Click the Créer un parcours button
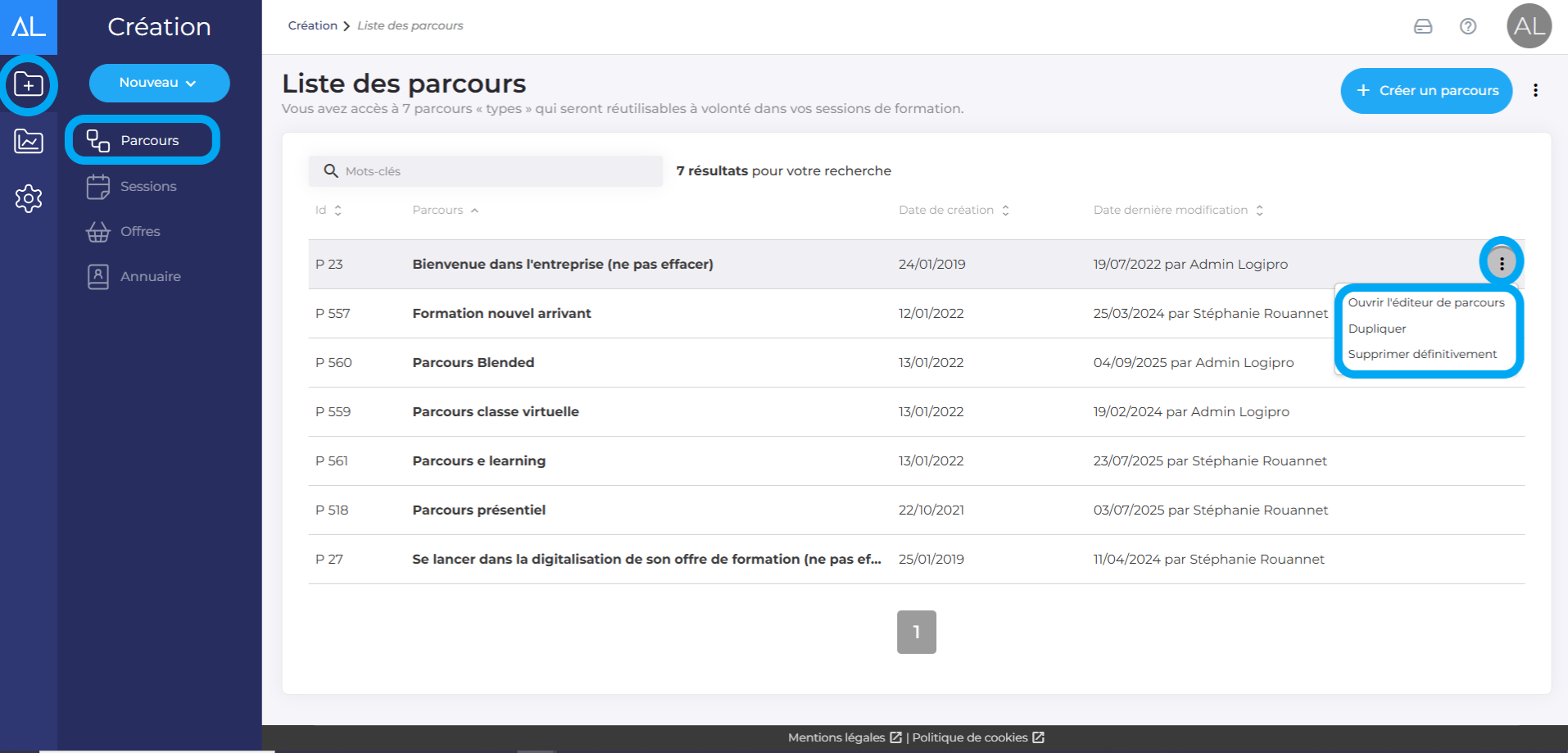Screen dimensions: 1568x753 [1426, 91]
